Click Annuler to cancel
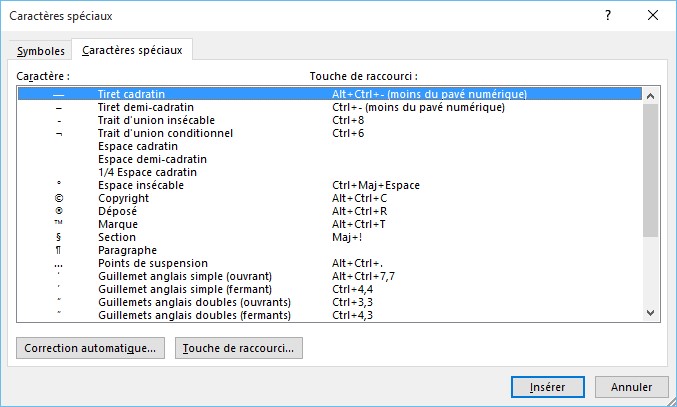 (631, 386)
